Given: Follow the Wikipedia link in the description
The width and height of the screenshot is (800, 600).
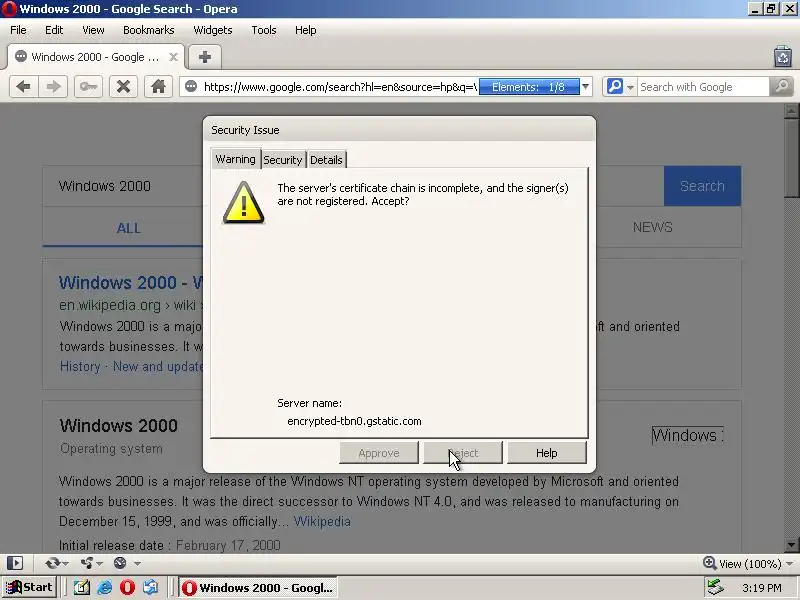Looking at the screenshot, I should 322,521.
